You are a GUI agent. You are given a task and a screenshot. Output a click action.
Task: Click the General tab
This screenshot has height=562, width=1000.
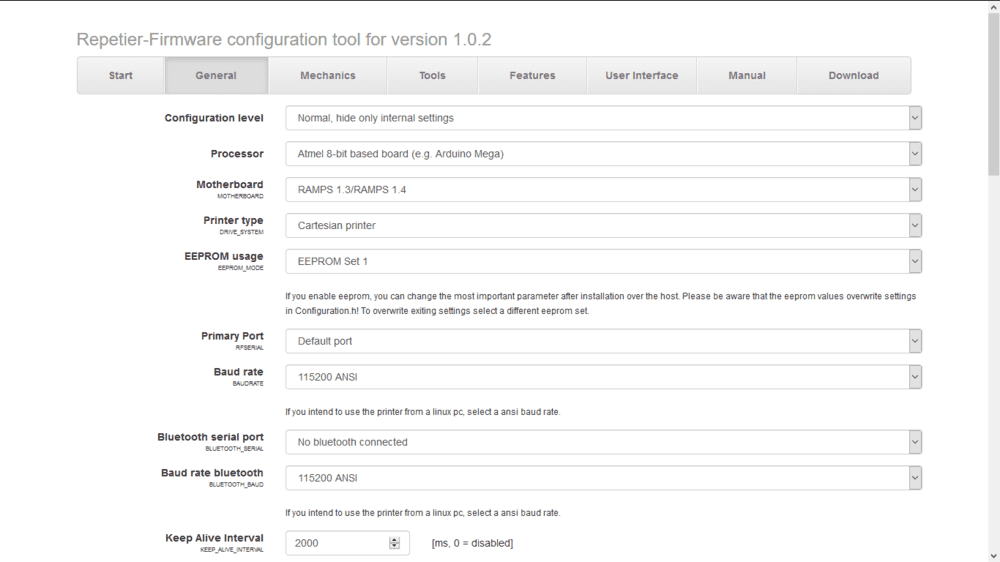pyautogui.click(x=216, y=75)
